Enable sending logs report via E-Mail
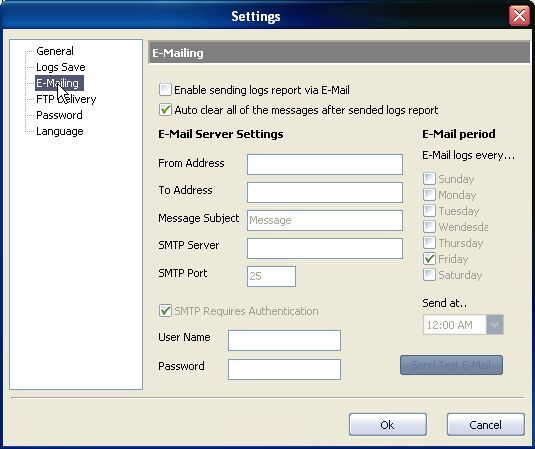The image size is (535, 449). click(x=165, y=90)
